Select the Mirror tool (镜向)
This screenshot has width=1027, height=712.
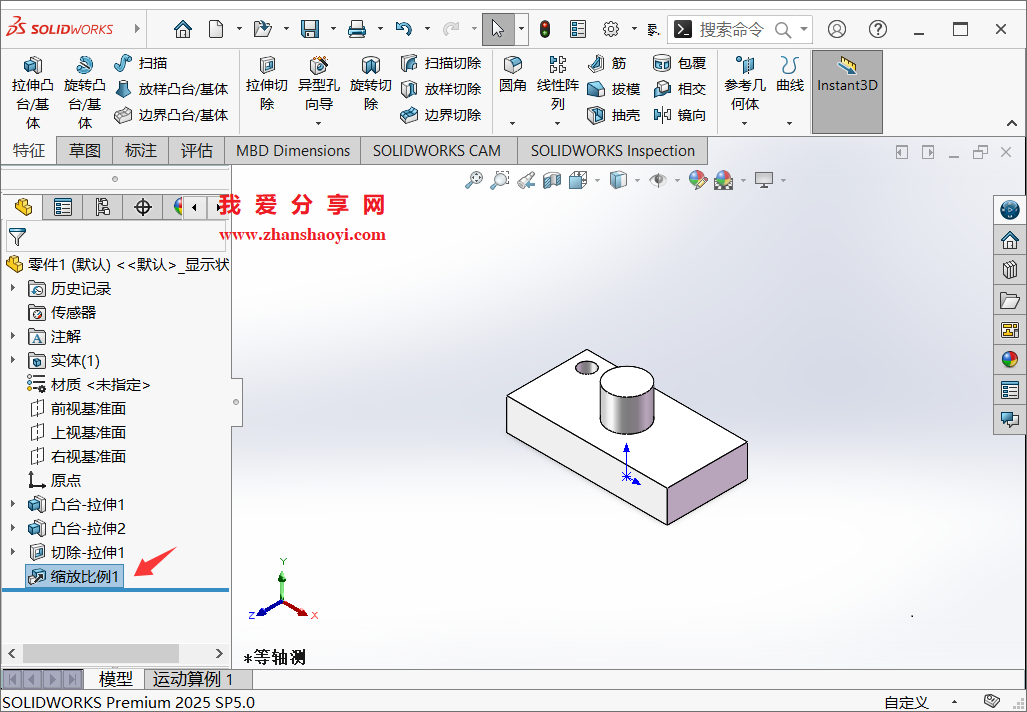tap(680, 115)
